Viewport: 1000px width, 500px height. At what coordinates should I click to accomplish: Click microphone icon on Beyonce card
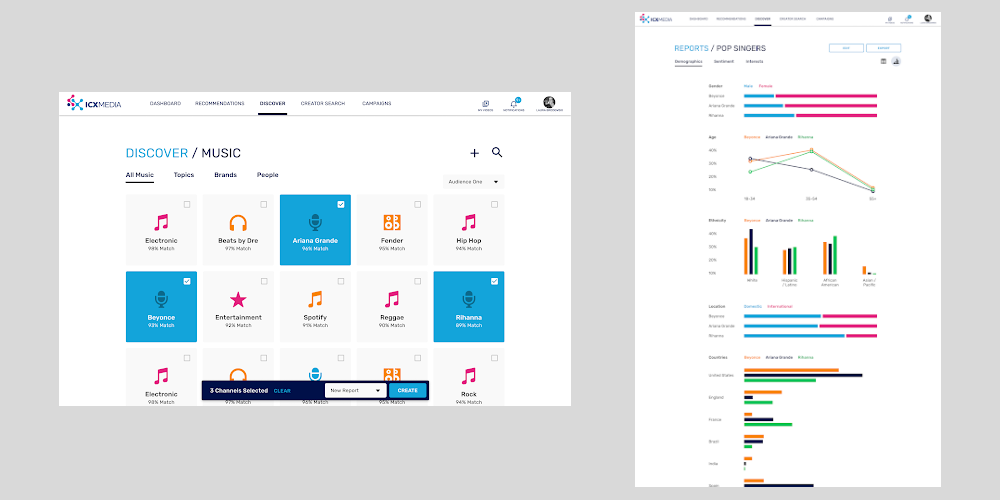pyautogui.click(x=161, y=299)
